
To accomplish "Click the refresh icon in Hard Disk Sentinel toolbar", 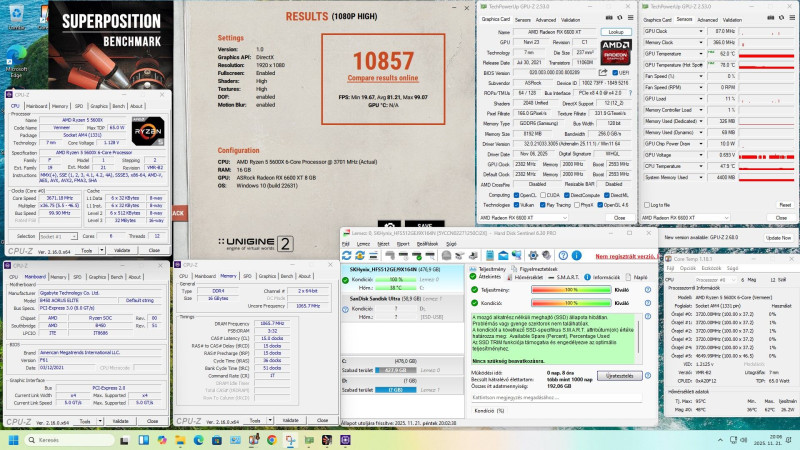I will pyautogui.click(x=346, y=256).
